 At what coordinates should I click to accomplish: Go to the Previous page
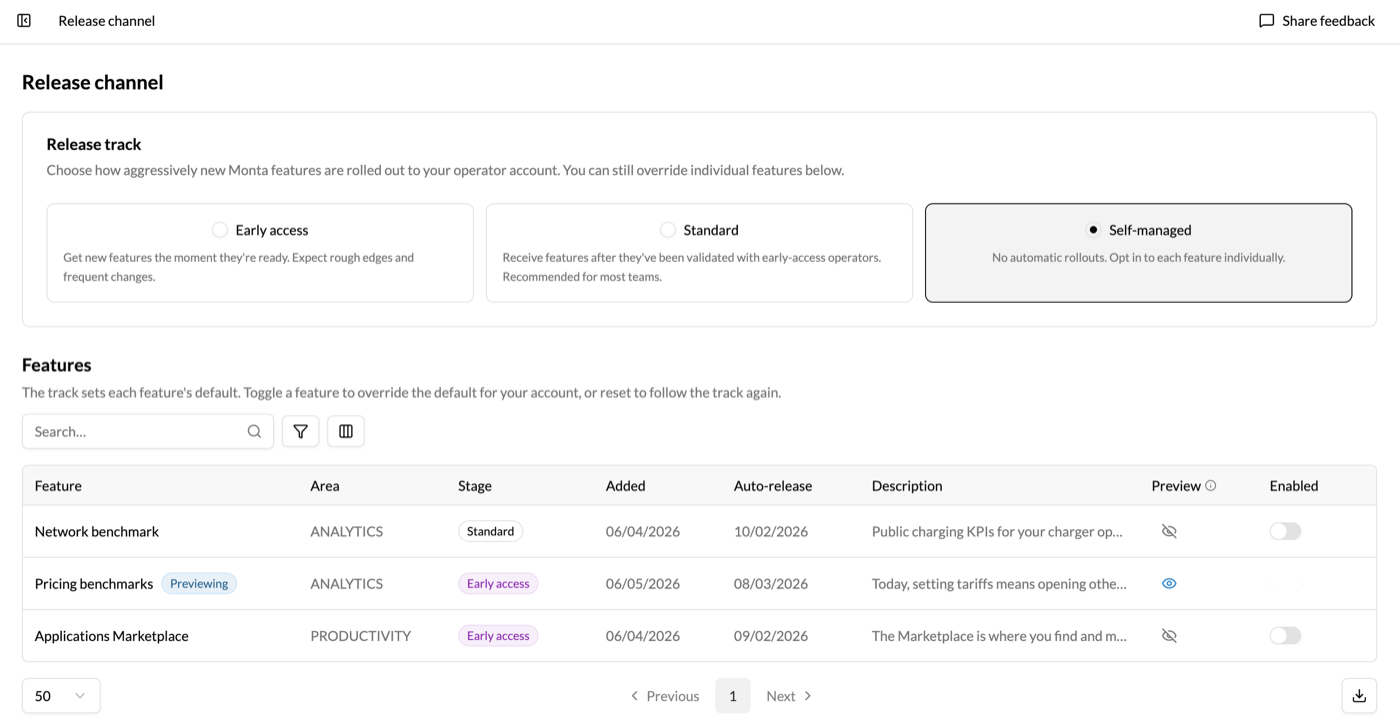pos(664,696)
